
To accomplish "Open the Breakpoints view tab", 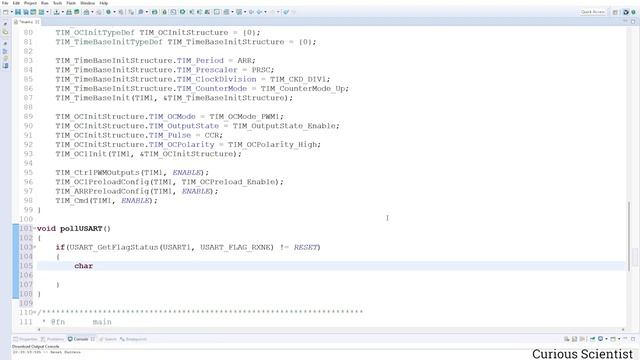I will click(133, 339).
